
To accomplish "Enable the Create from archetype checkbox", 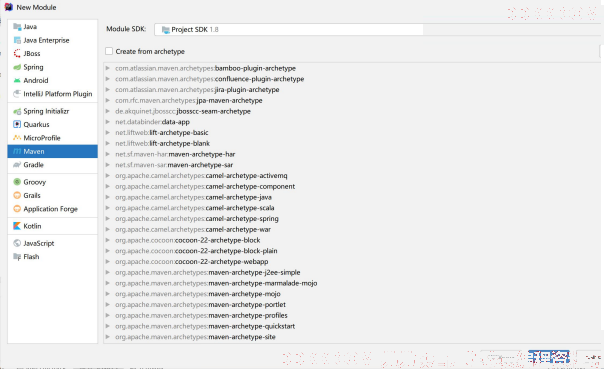I will point(109,51).
